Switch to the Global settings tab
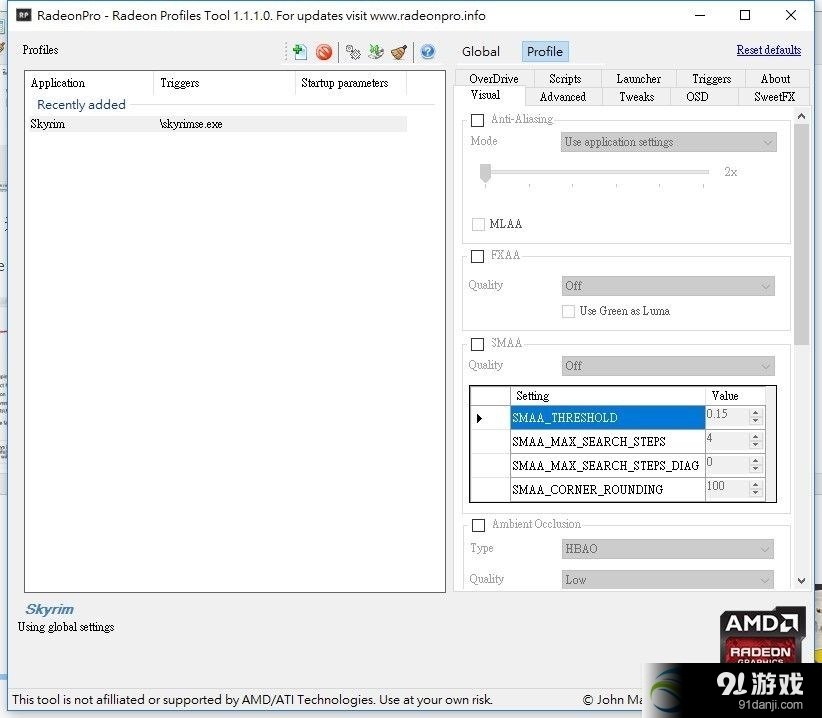This screenshot has width=822, height=718. click(481, 51)
